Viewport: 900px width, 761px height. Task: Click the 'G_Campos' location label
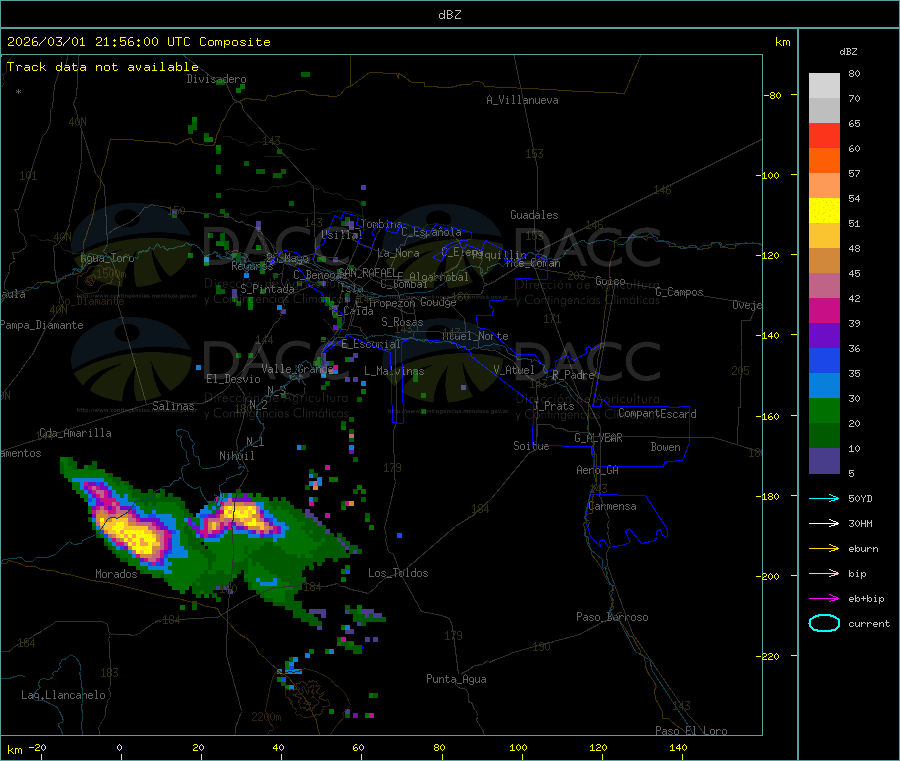pyautogui.click(x=680, y=292)
